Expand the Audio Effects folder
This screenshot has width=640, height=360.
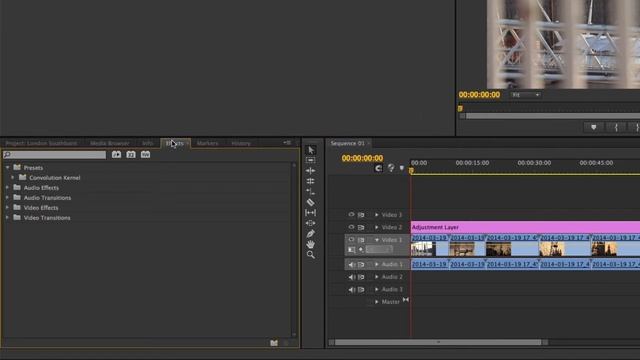click(7, 187)
